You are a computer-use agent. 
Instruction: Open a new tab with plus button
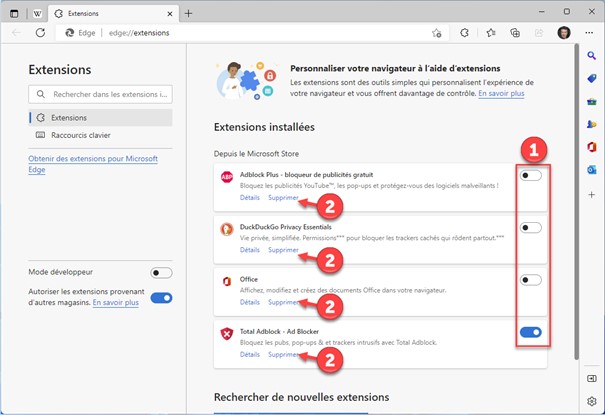click(x=189, y=13)
